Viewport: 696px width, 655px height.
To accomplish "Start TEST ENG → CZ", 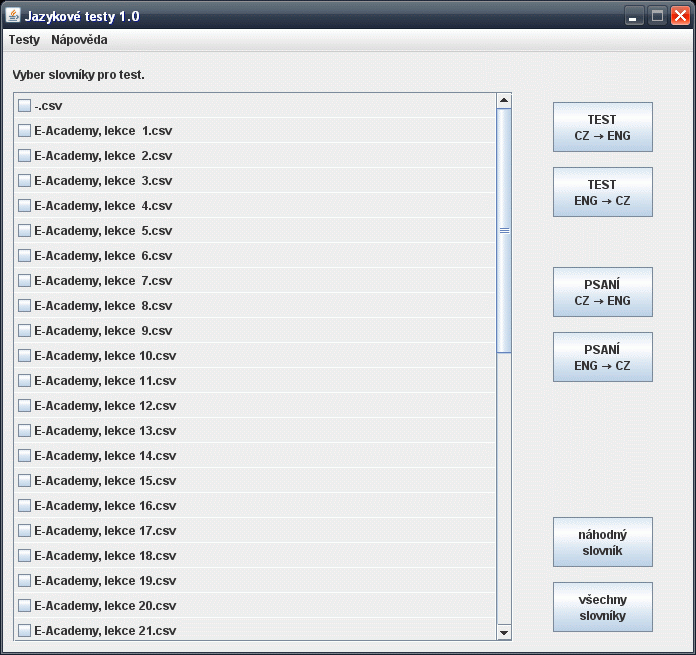I will [602, 192].
